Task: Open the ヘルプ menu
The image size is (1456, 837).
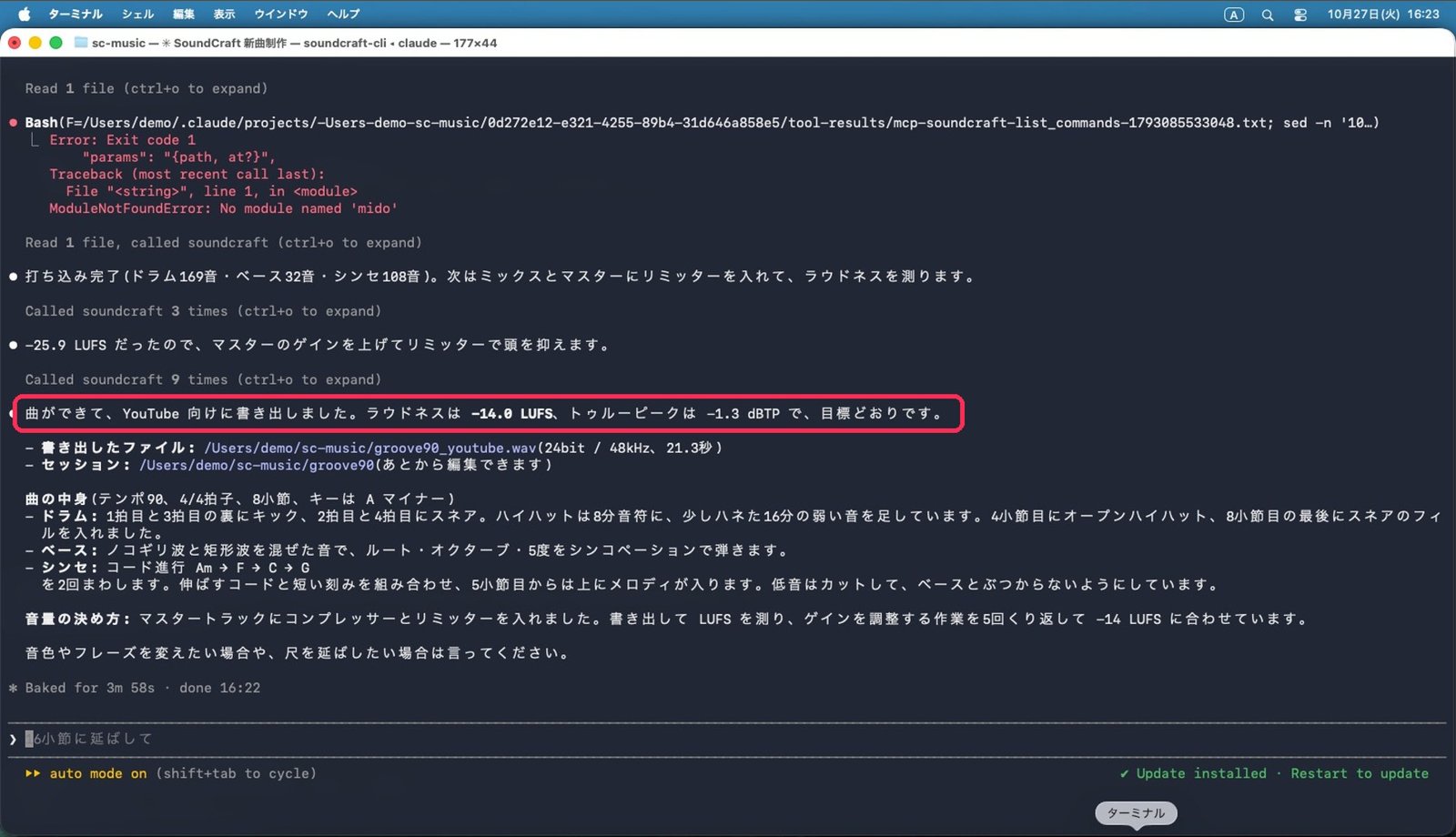Action: (x=344, y=14)
